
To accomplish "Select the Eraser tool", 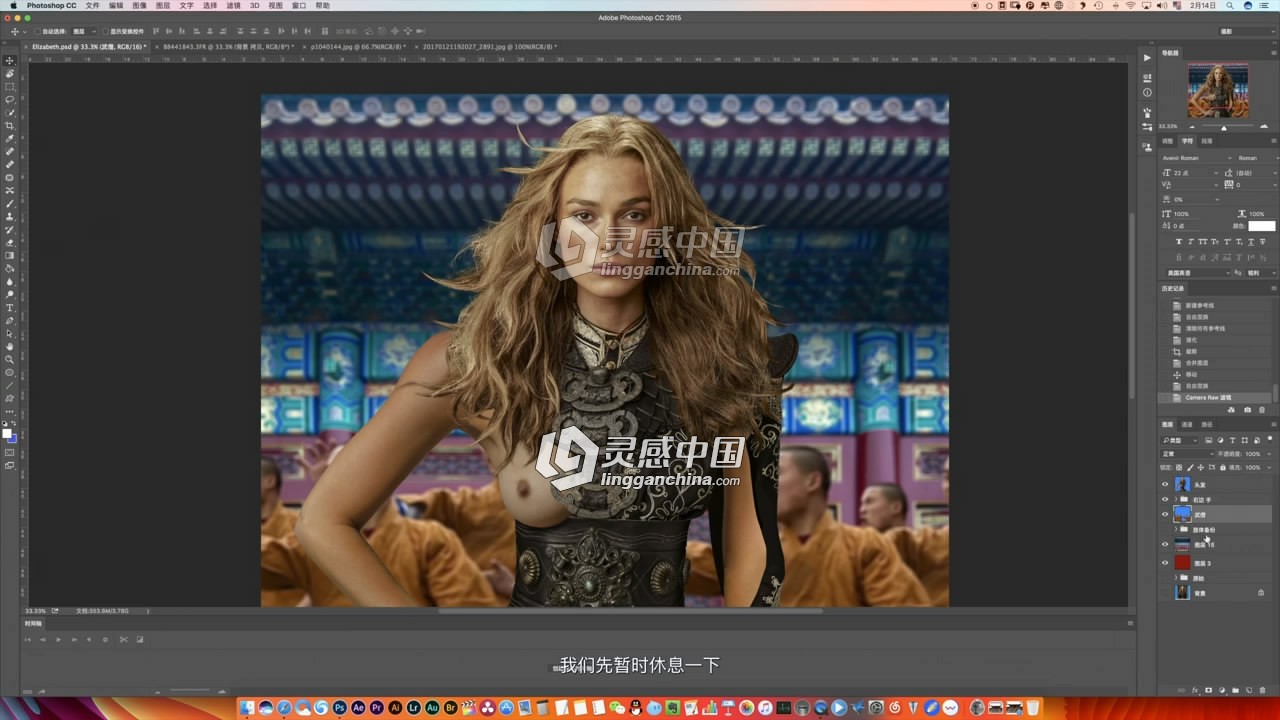I will point(9,242).
